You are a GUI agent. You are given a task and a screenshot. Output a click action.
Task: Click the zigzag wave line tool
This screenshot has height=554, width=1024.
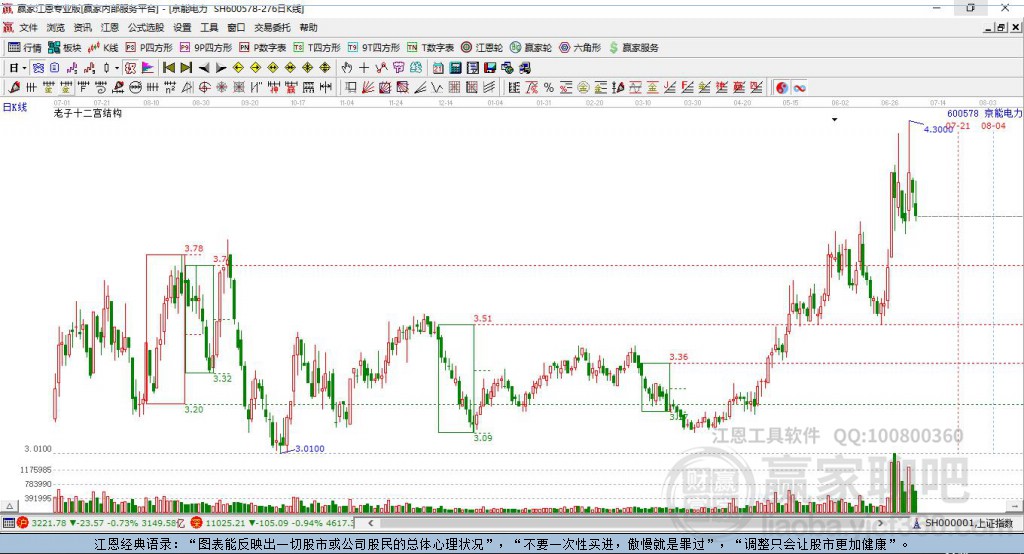coord(437,88)
